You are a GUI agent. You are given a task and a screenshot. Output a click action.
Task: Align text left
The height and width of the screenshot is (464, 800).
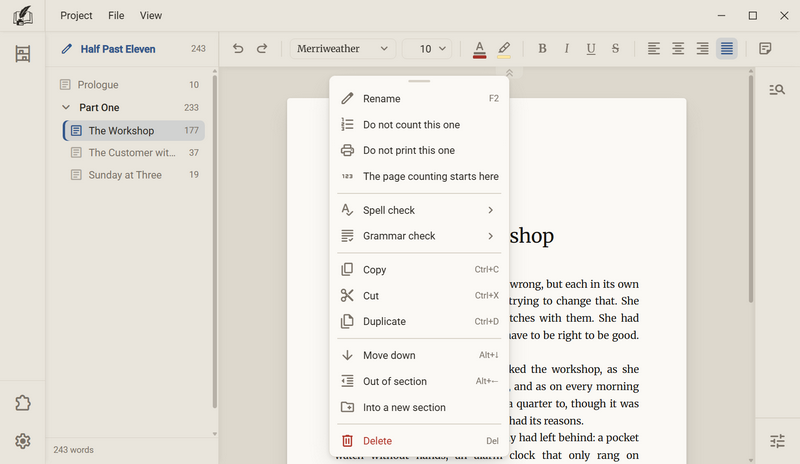pos(654,48)
